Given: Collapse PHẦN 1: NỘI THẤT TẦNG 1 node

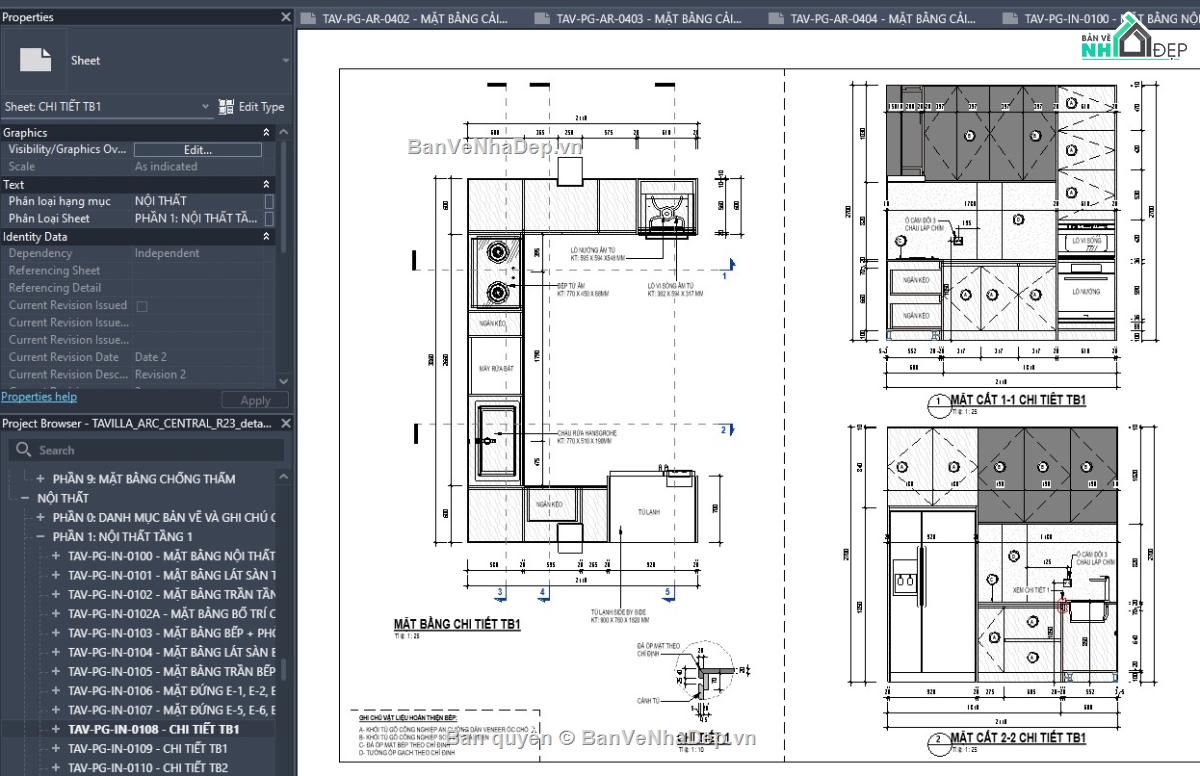Looking at the screenshot, I should pyautogui.click(x=41, y=536).
